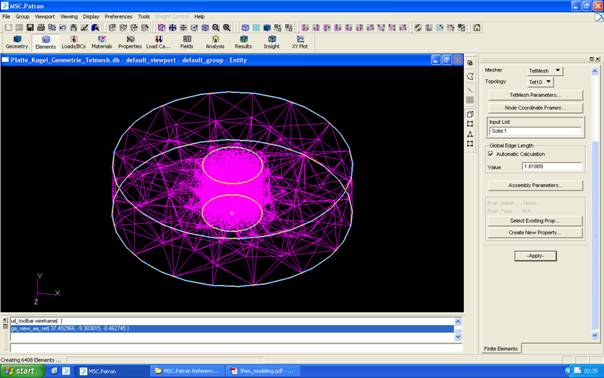The height and width of the screenshot is (378, 604).
Task: Open the Group menu
Action: tap(22, 17)
